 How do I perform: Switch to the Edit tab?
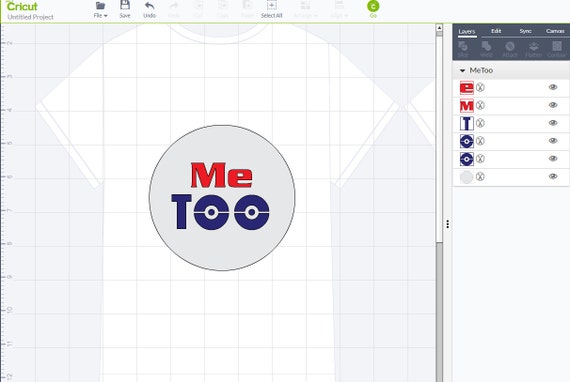[x=496, y=31]
